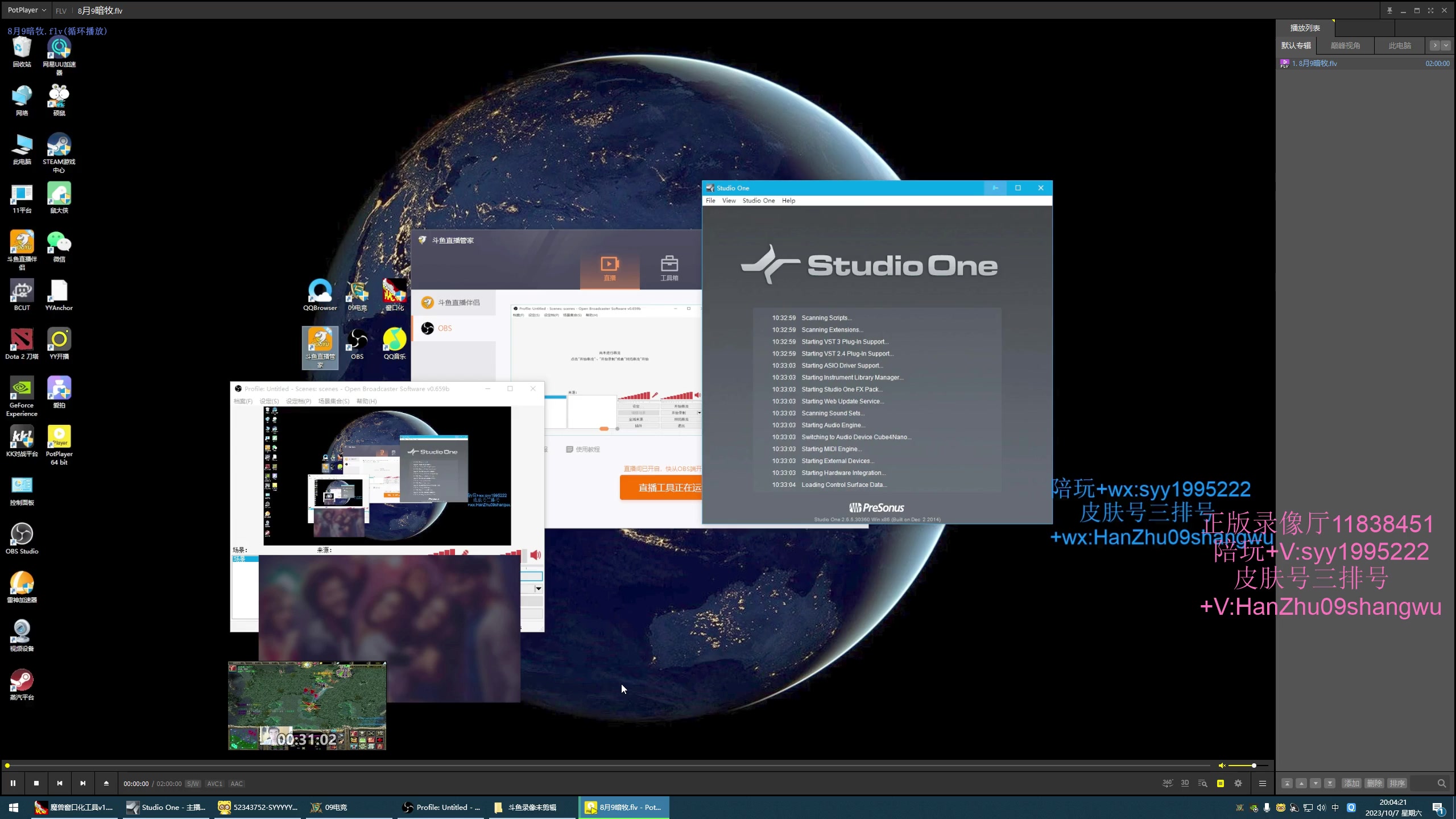This screenshot has width=1456, height=819.
Task: Toggle 3D video mode
Action: pyautogui.click(x=1185, y=783)
